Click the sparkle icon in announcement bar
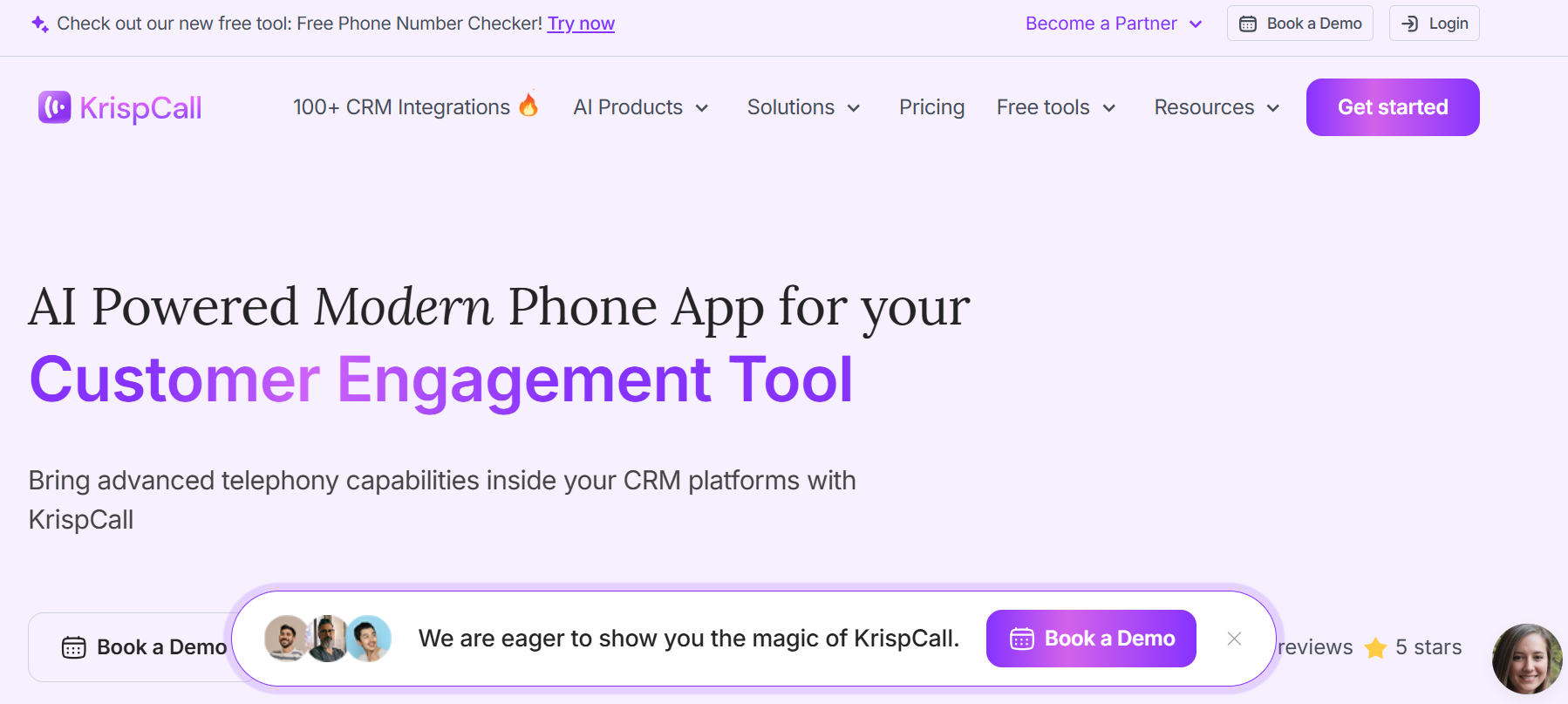The image size is (1568, 704). pyautogui.click(x=39, y=24)
